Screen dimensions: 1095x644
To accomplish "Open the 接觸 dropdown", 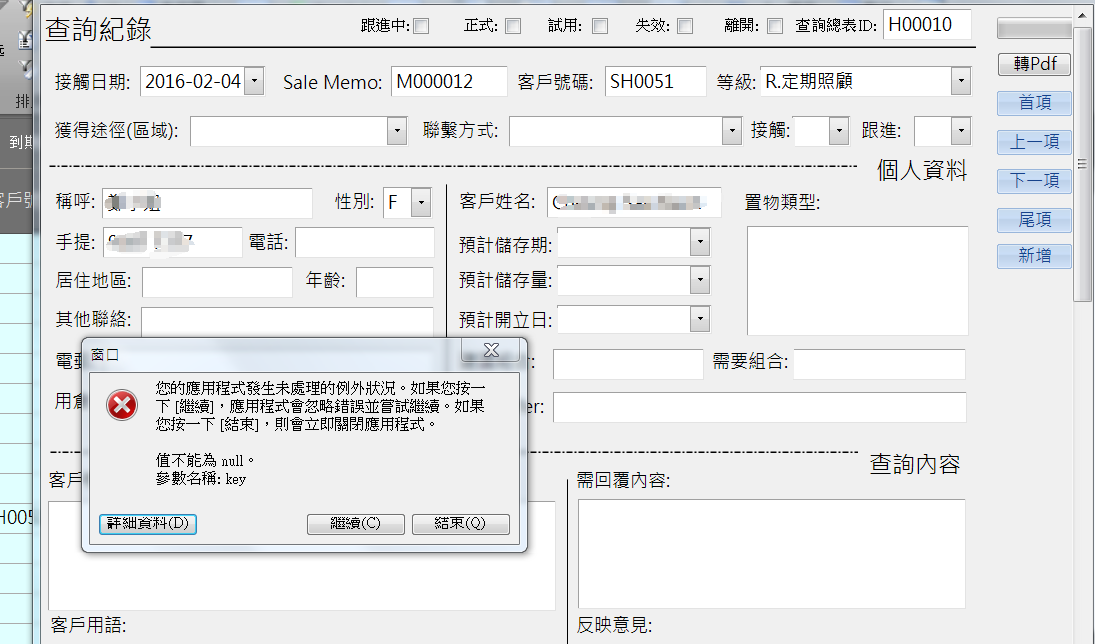I will point(839,131).
